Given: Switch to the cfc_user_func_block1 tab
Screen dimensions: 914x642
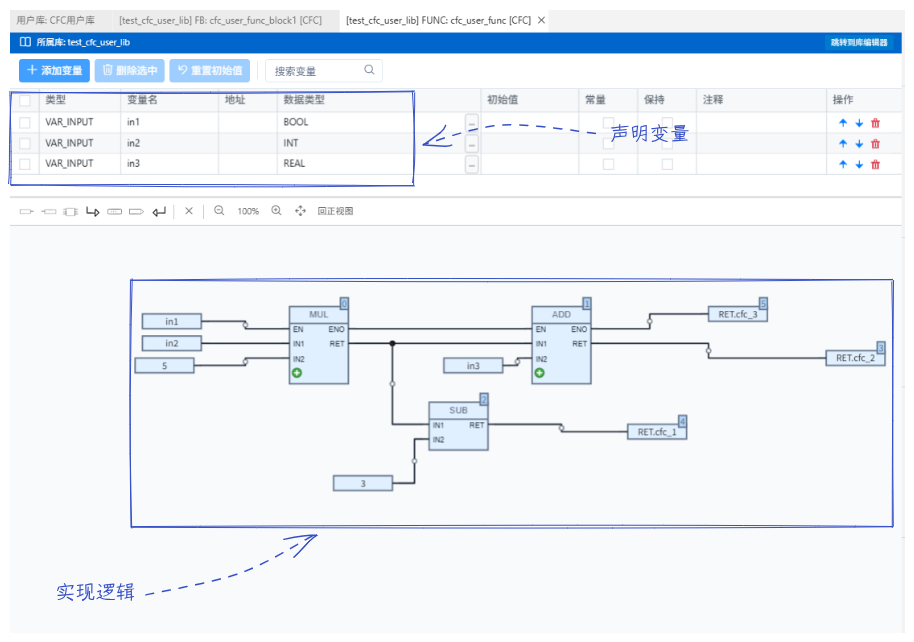Looking at the screenshot, I should pyautogui.click(x=220, y=20).
